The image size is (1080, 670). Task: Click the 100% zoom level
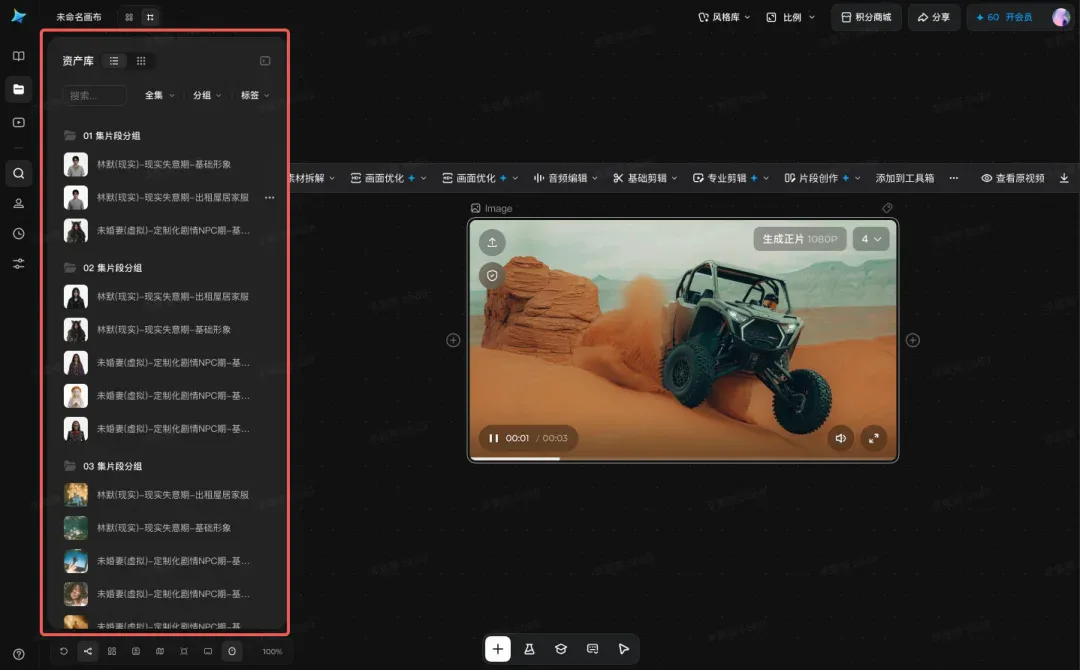[x=272, y=651]
